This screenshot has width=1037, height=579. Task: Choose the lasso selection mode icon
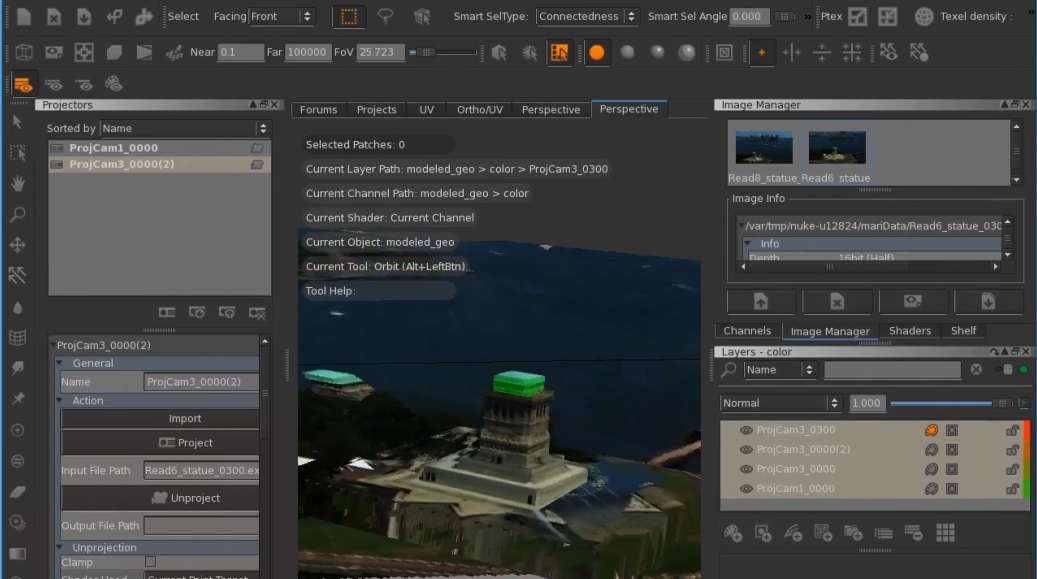[x=385, y=17]
